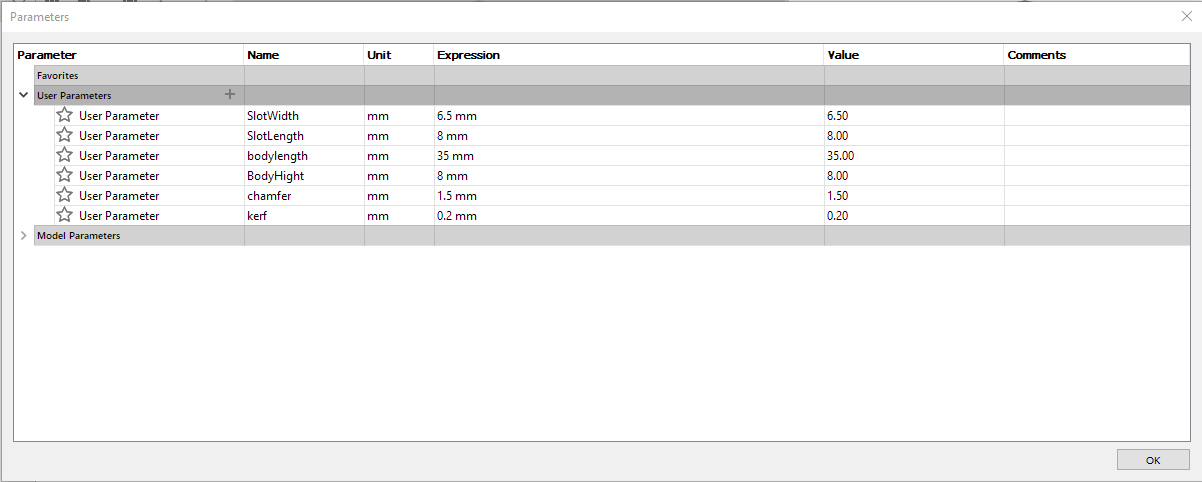Click the Comments column header
This screenshot has height=482, width=1202.
click(1097, 55)
